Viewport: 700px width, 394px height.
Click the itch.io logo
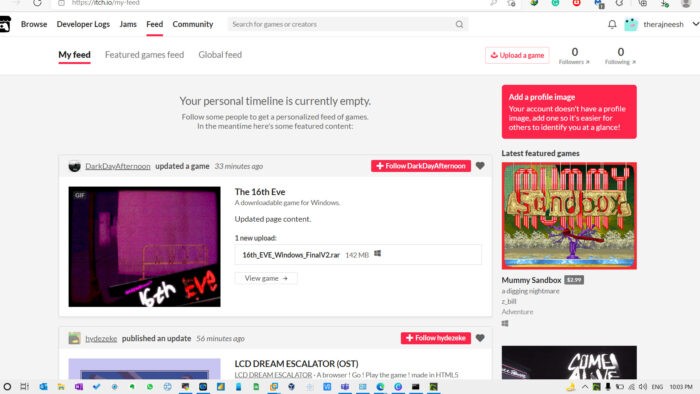[x=5, y=24]
